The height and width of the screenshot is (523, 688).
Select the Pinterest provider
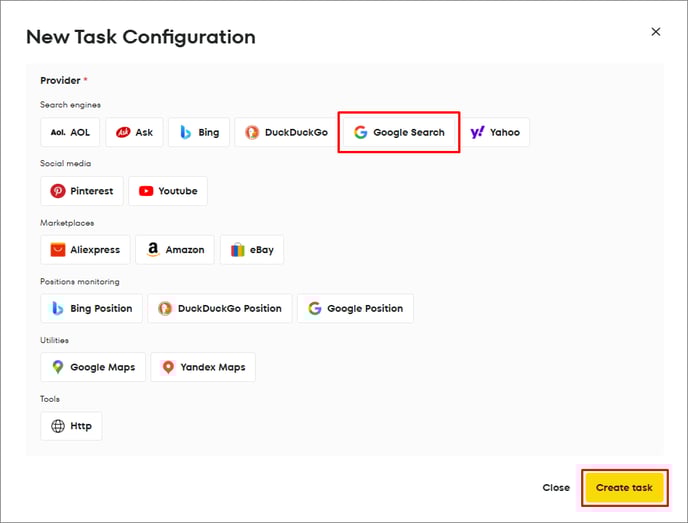pos(82,191)
